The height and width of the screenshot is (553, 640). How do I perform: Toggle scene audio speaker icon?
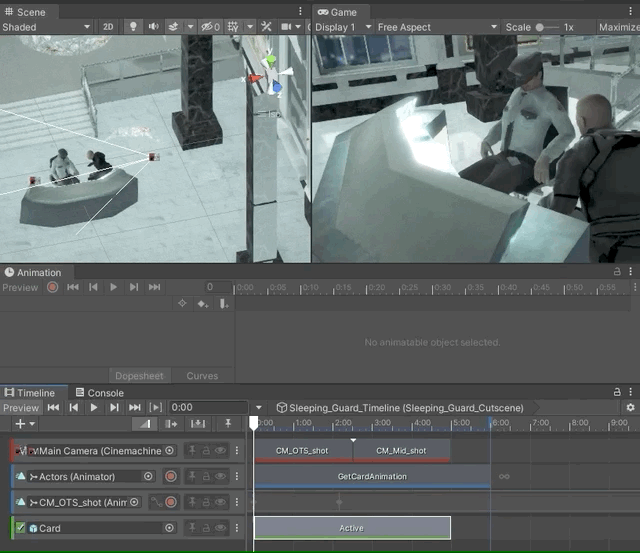click(153, 27)
